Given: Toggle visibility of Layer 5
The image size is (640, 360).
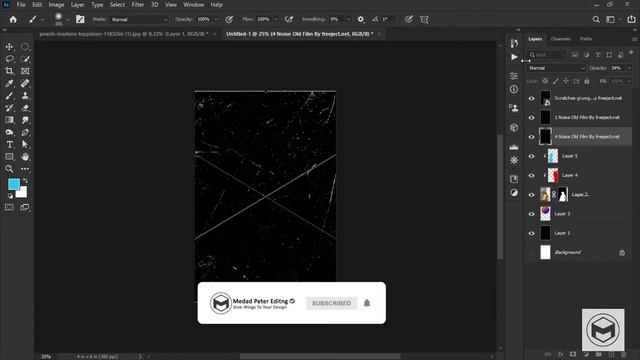Looking at the screenshot, I should [x=531, y=156].
